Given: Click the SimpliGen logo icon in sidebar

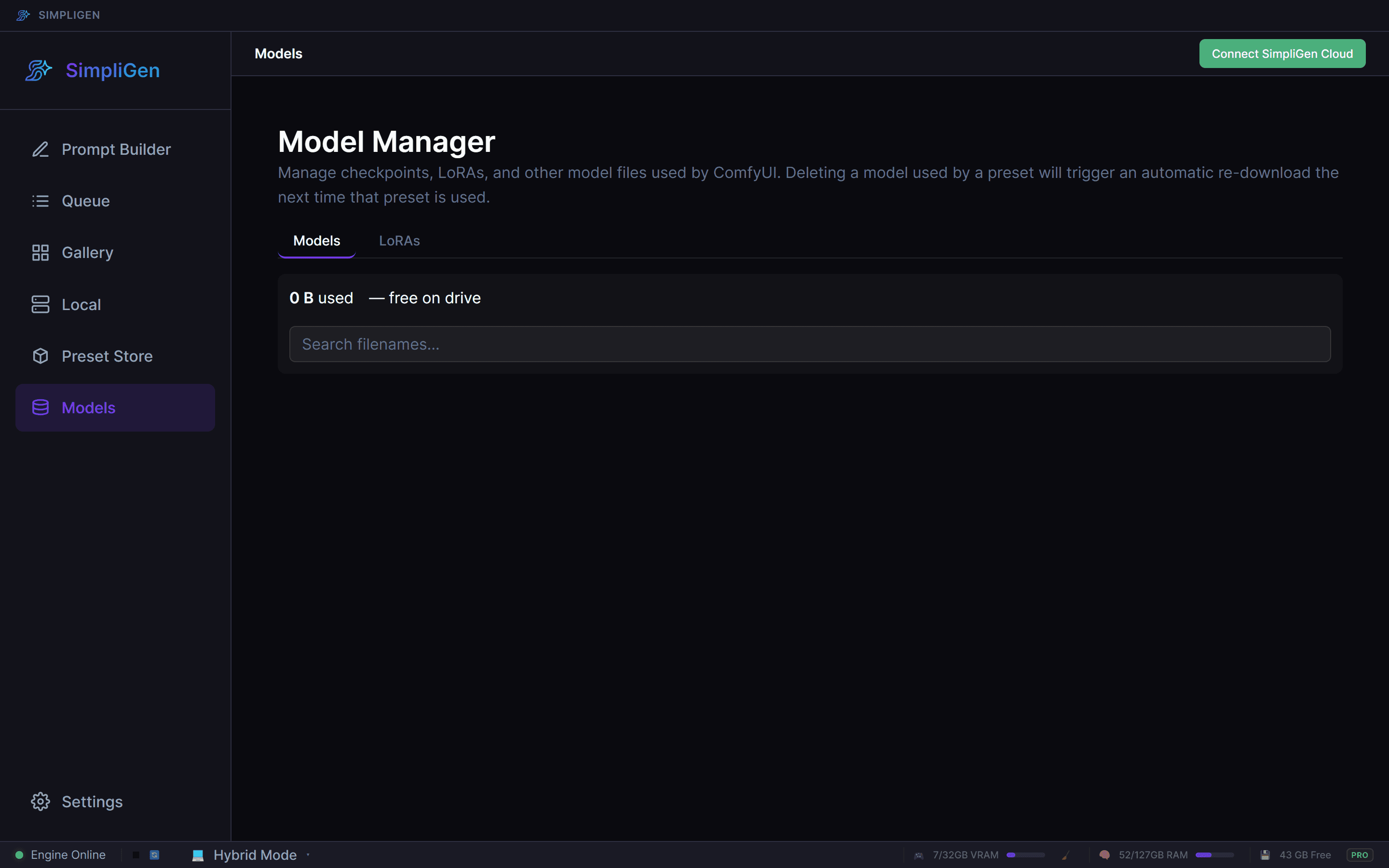Looking at the screenshot, I should coord(39,70).
